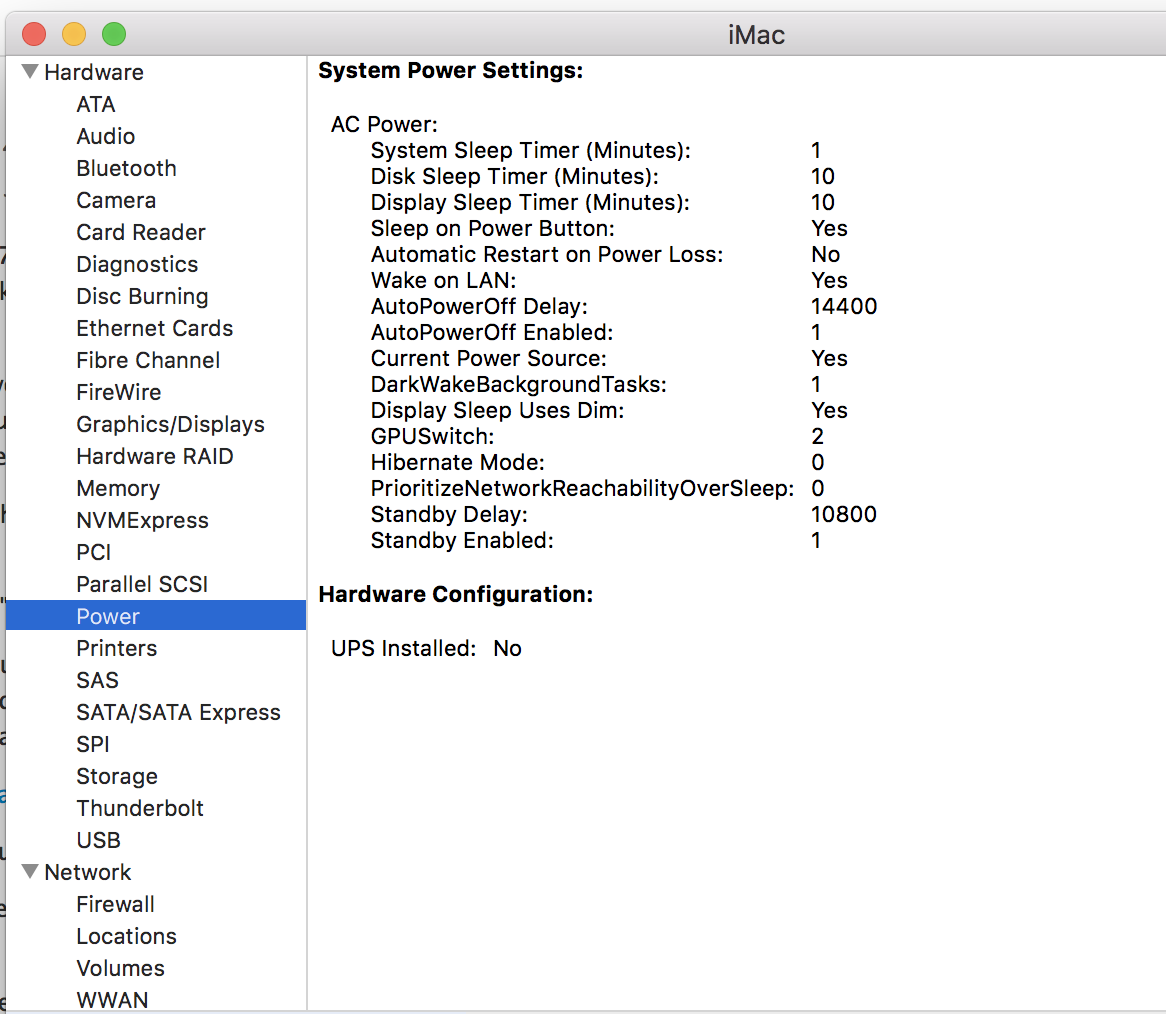Screen dimensions: 1166x1014
Task: Click Disk Sleep Timer (Minutes) label
Action: (515, 176)
